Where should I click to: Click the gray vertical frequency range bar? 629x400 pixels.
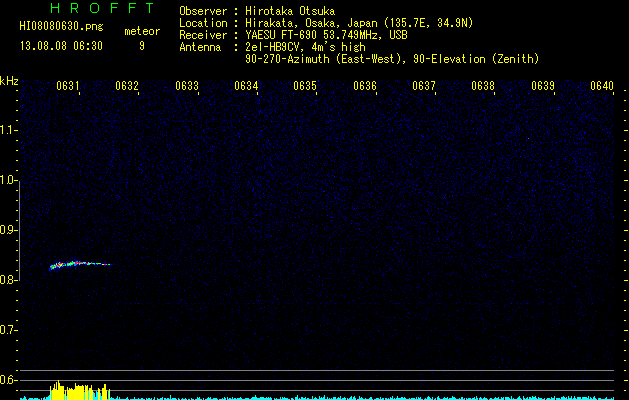click(19, 231)
